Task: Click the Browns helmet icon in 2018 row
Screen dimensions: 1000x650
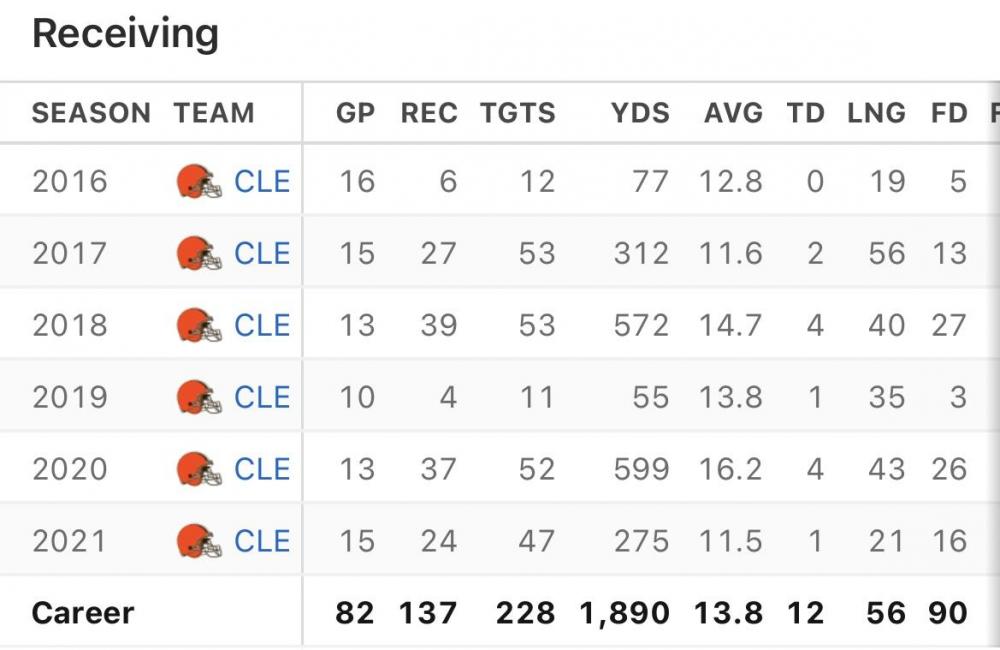Action: click(199, 326)
